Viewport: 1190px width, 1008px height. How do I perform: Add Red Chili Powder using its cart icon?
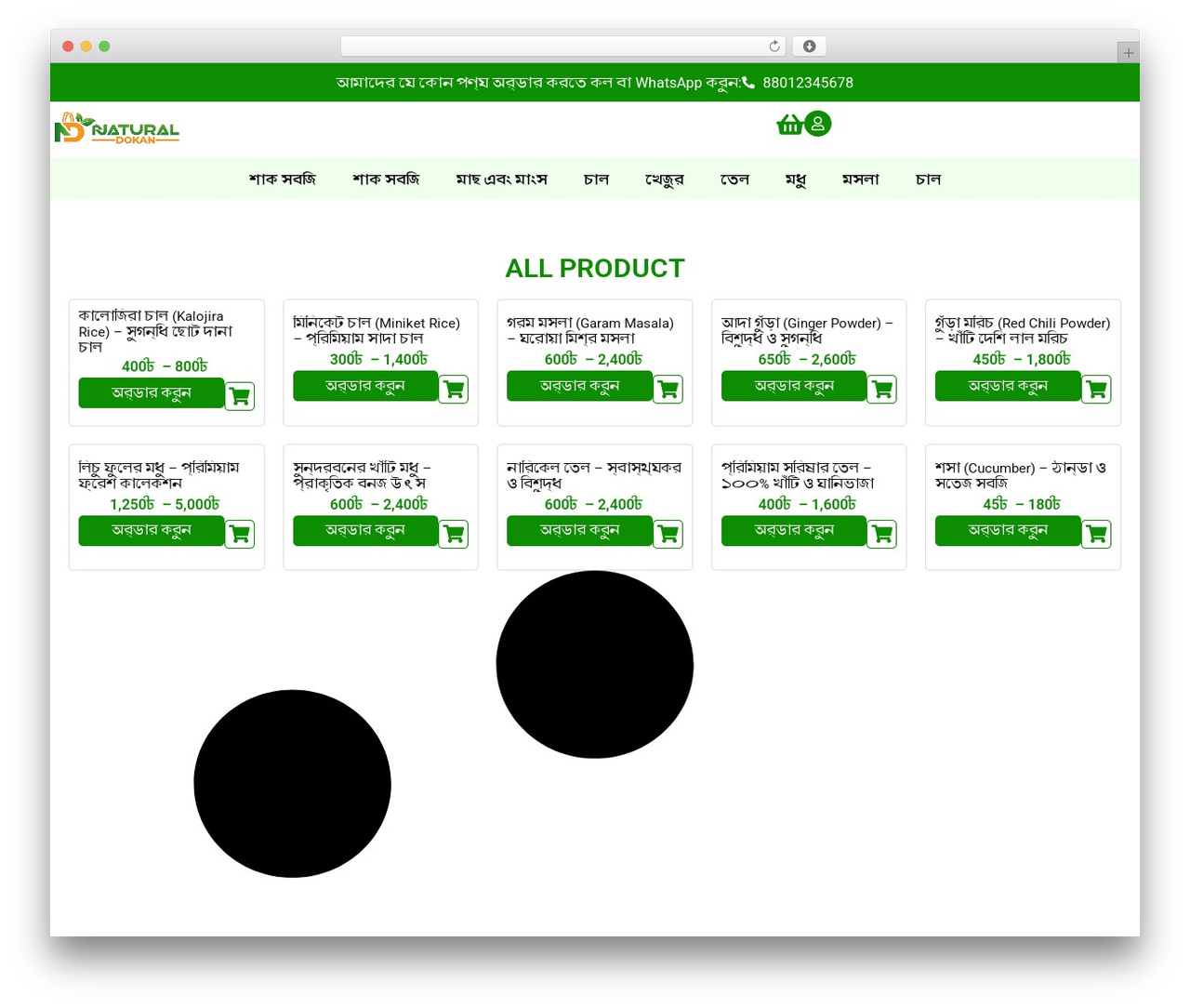coord(1097,389)
